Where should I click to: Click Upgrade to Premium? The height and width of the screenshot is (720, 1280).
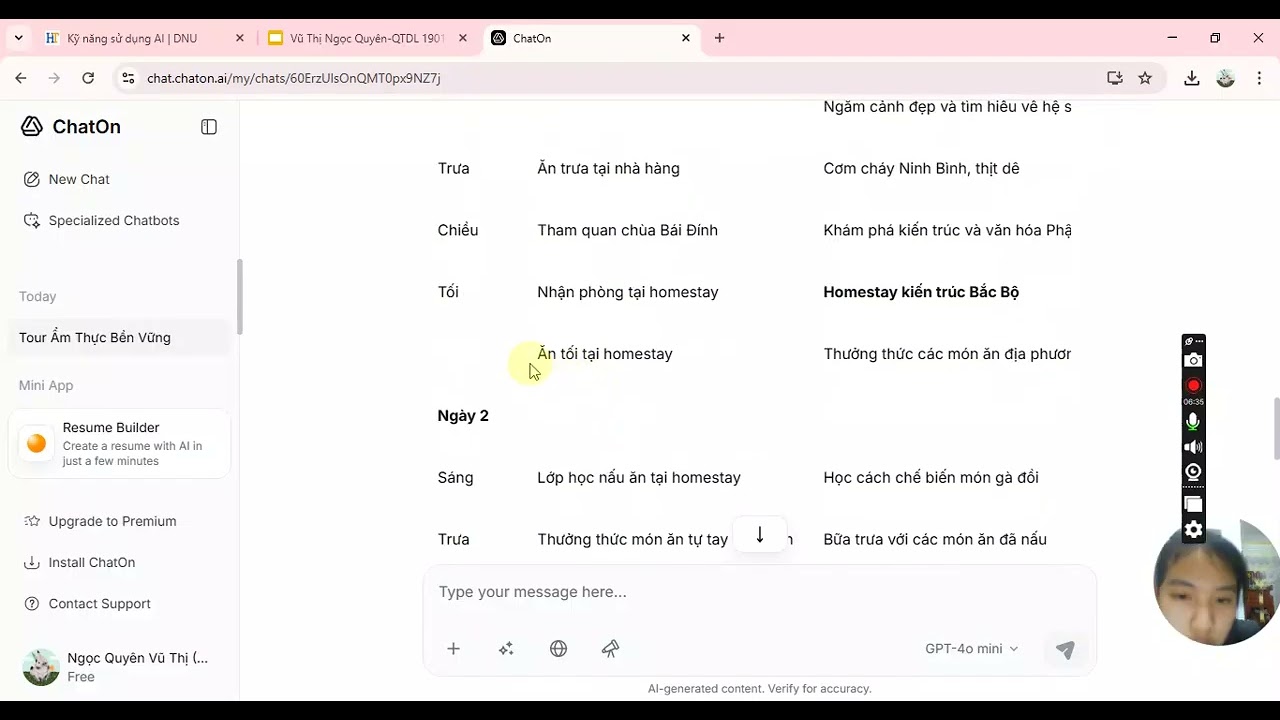(100, 521)
